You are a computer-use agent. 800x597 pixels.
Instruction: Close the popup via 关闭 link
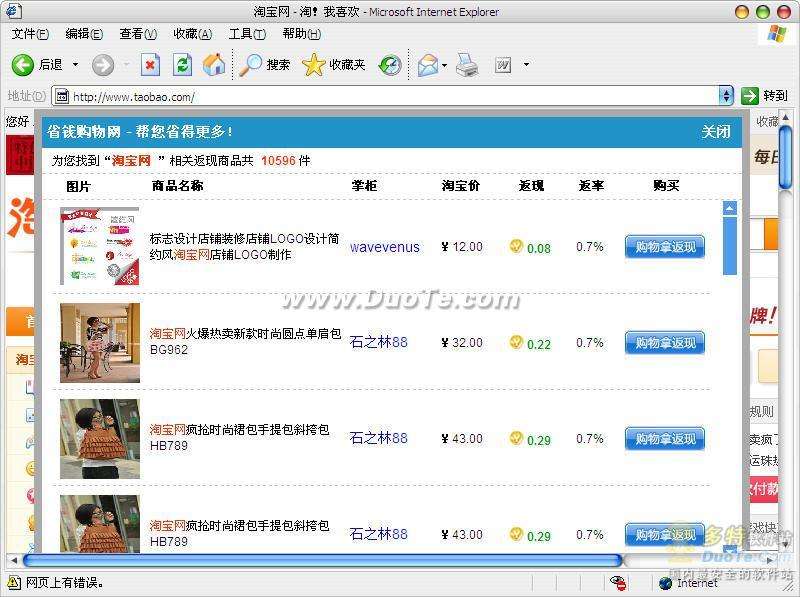715,132
